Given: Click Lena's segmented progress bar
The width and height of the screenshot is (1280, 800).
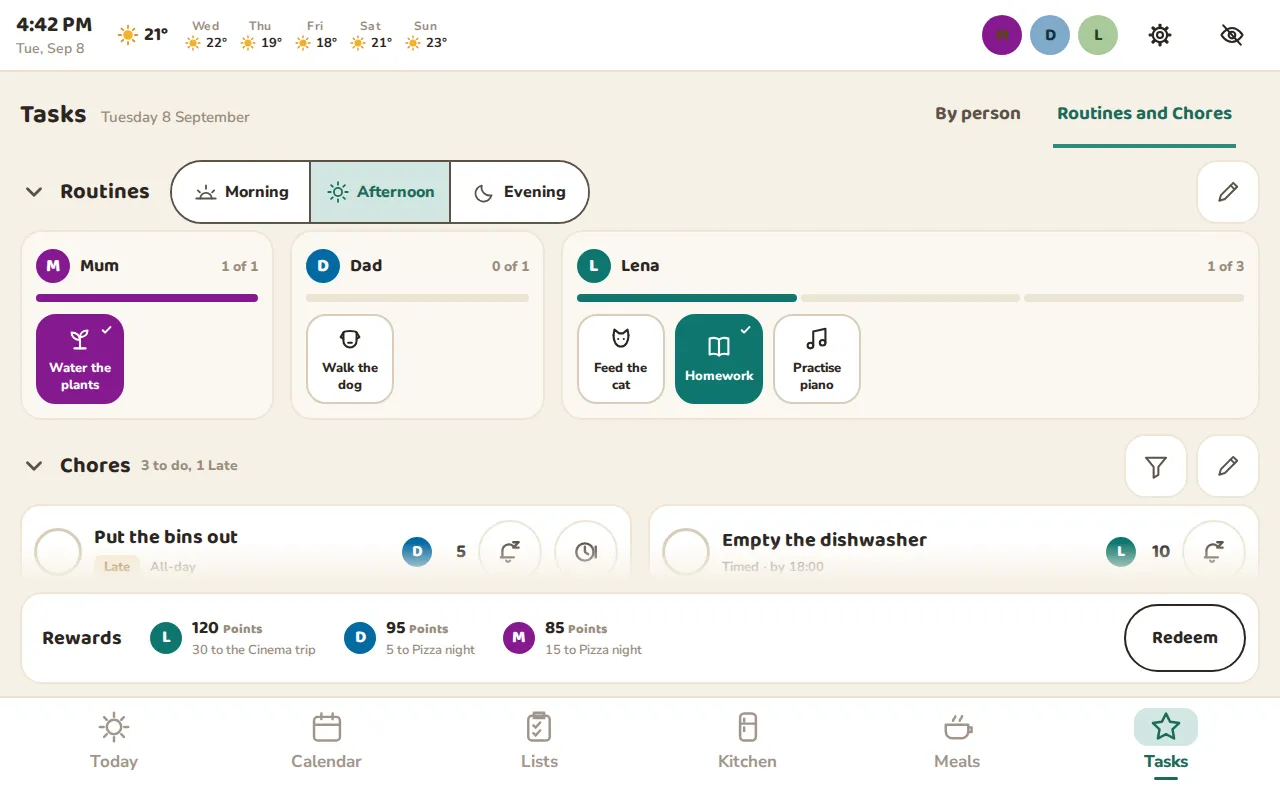Looking at the screenshot, I should pyautogui.click(x=910, y=298).
